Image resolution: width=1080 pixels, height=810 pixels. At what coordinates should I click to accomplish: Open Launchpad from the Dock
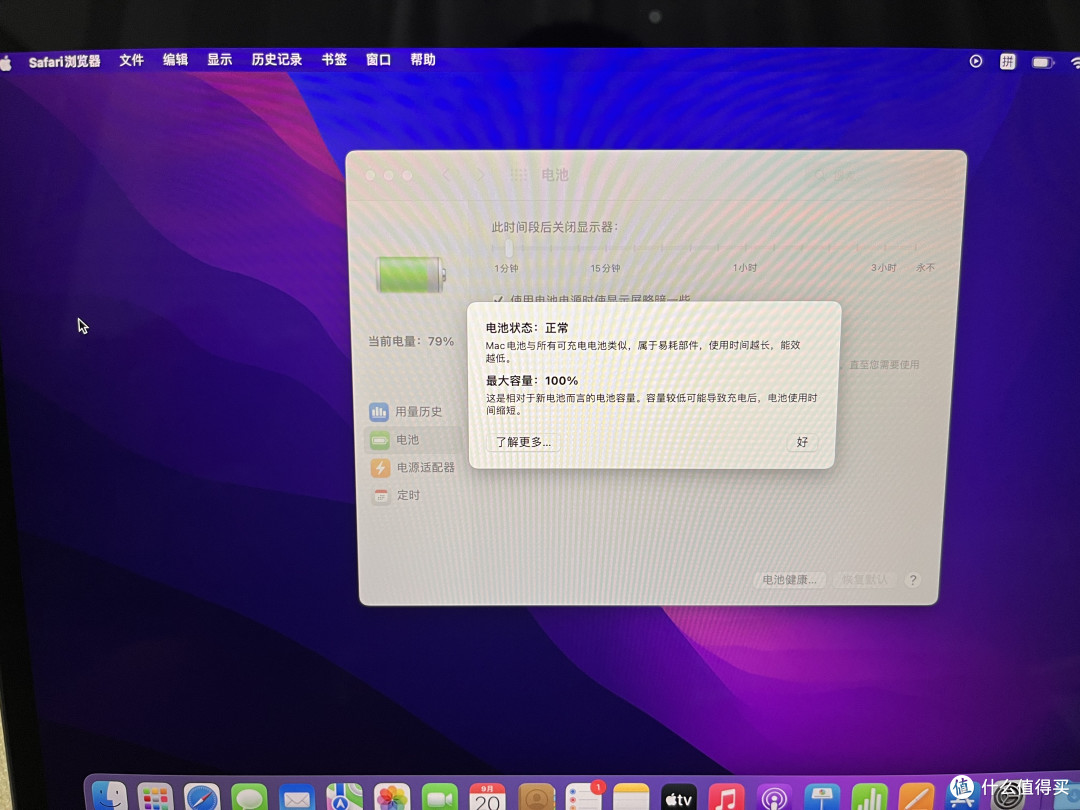pos(155,798)
